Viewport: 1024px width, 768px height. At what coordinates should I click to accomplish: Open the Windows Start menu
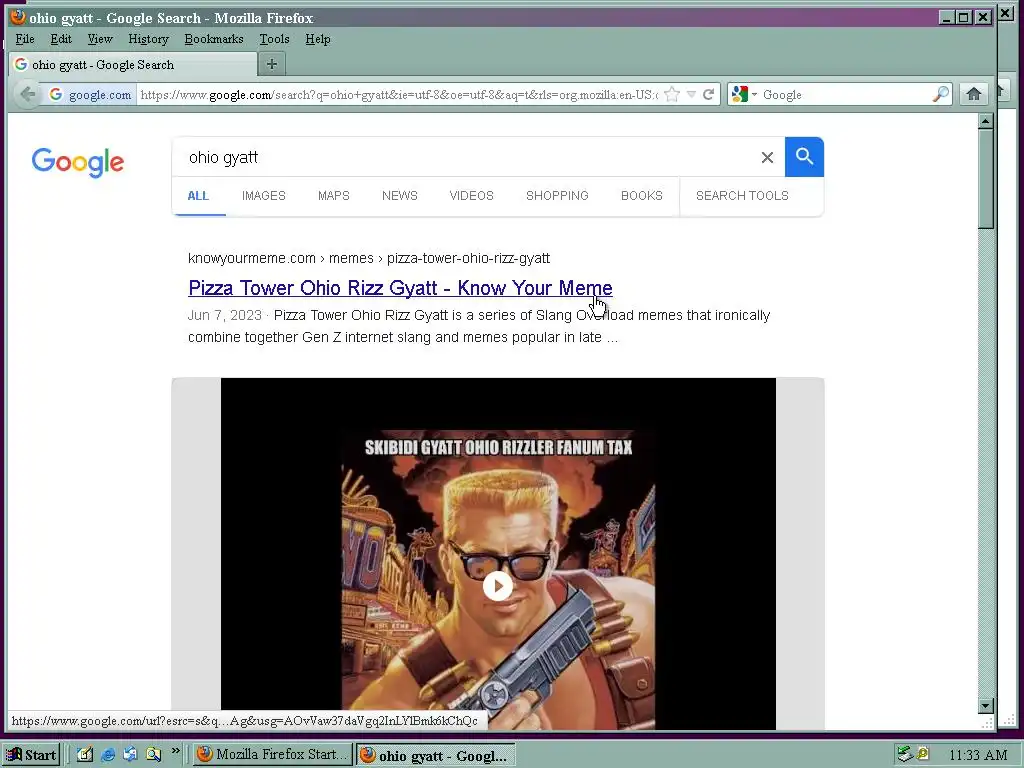pos(31,755)
